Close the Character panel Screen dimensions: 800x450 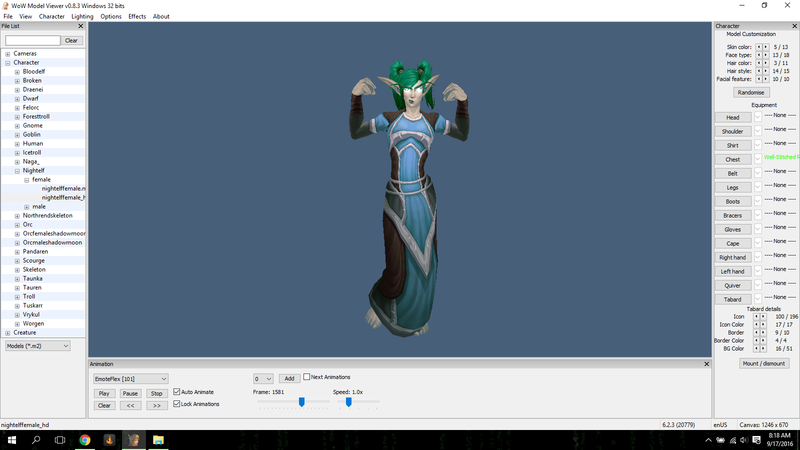click(795, 26)
